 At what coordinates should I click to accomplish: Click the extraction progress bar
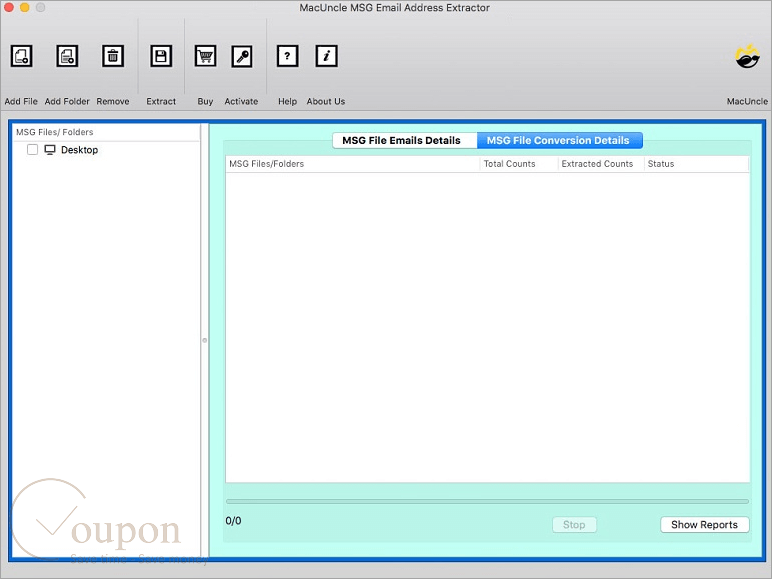tap(487, 502)
